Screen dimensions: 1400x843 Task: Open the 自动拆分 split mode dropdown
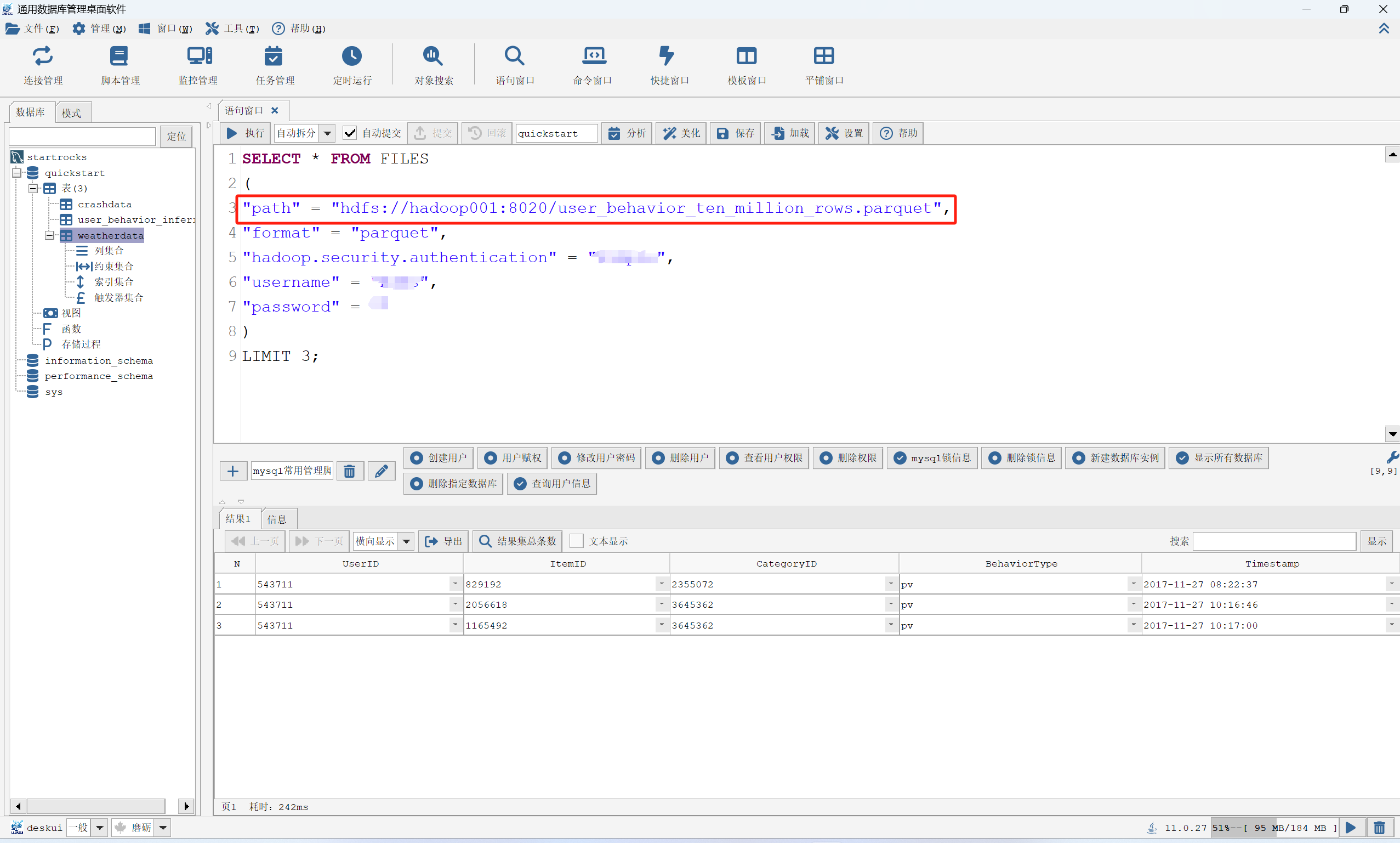328,133
